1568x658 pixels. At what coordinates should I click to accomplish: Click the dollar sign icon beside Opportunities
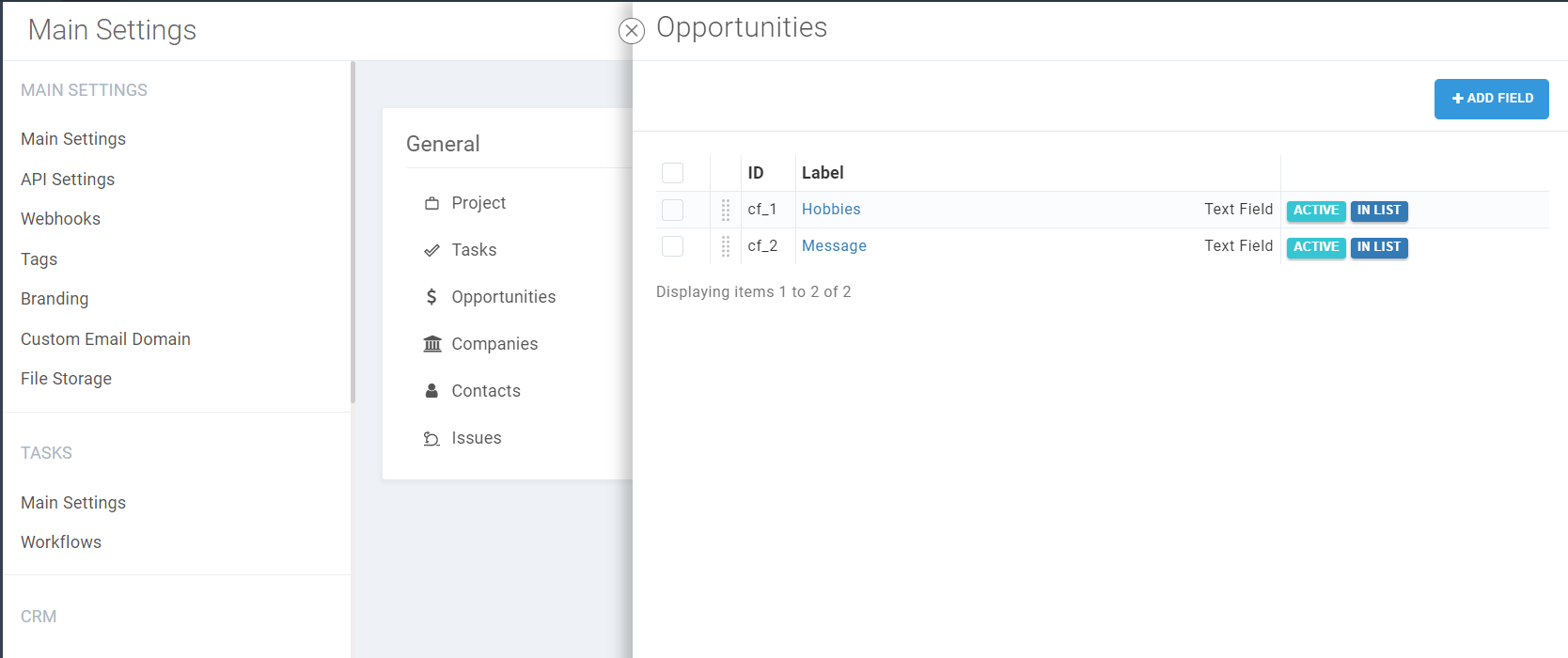pyautogui.click(x=431, y=297)
